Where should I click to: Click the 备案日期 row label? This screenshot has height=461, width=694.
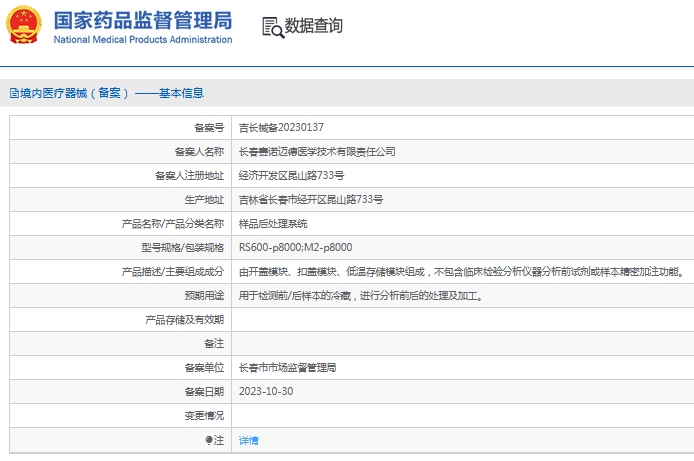click(x=204, y=392)
